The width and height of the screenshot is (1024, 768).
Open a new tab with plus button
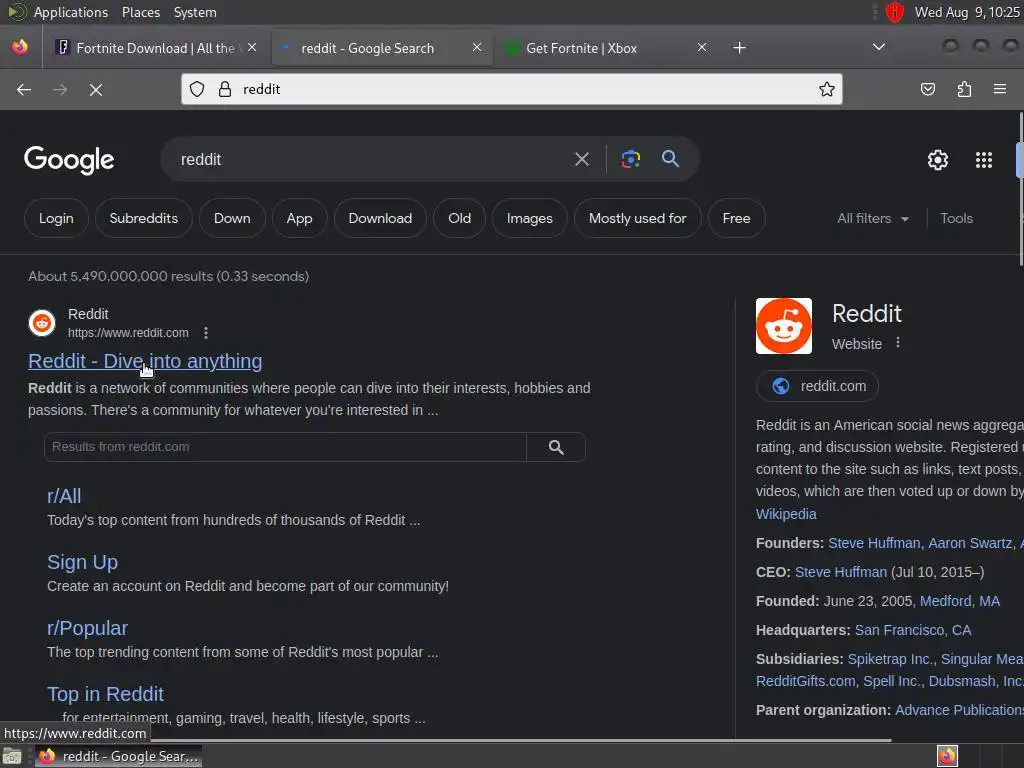point(739,48)
